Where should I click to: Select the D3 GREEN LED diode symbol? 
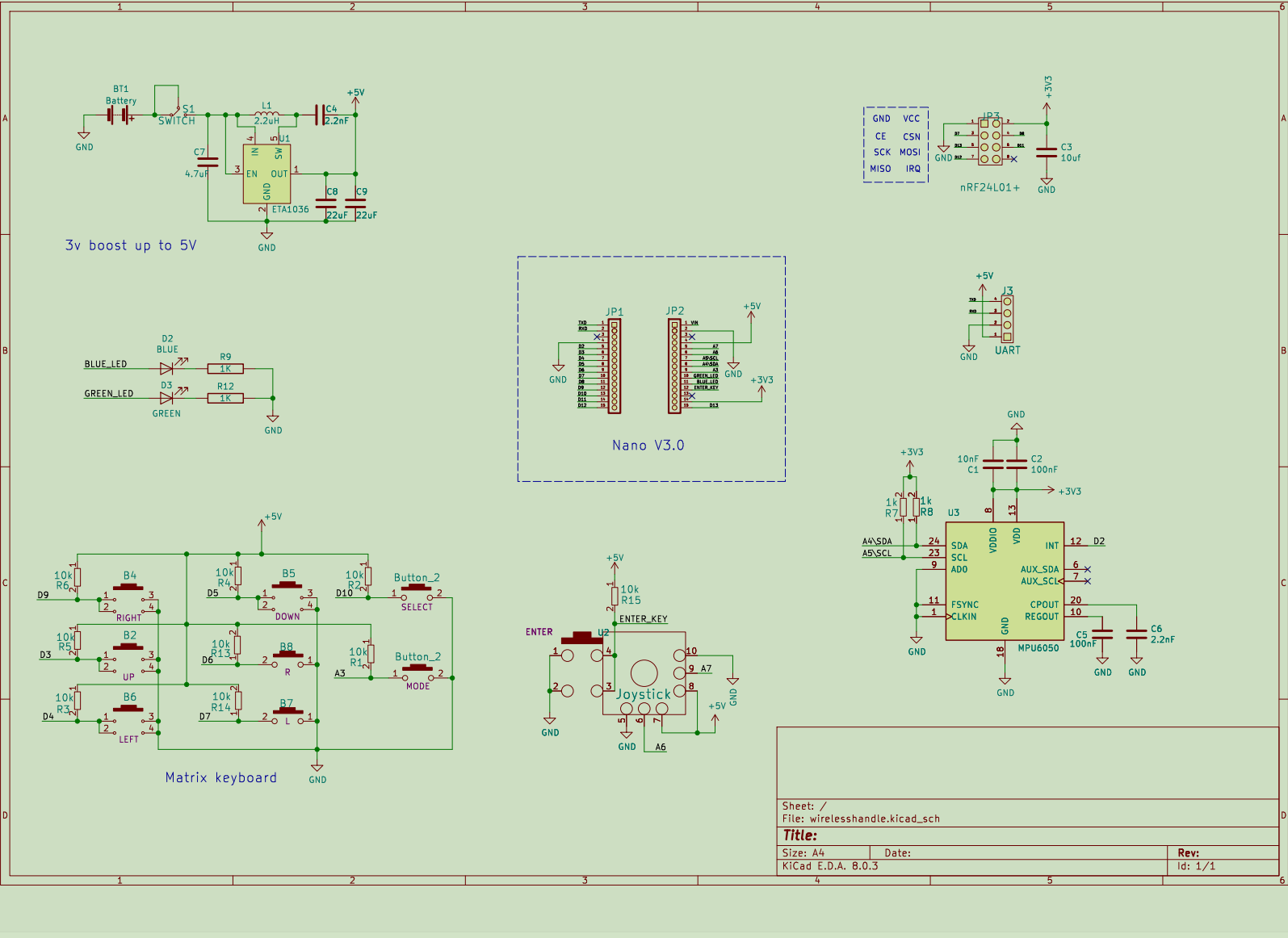(169, 397)
